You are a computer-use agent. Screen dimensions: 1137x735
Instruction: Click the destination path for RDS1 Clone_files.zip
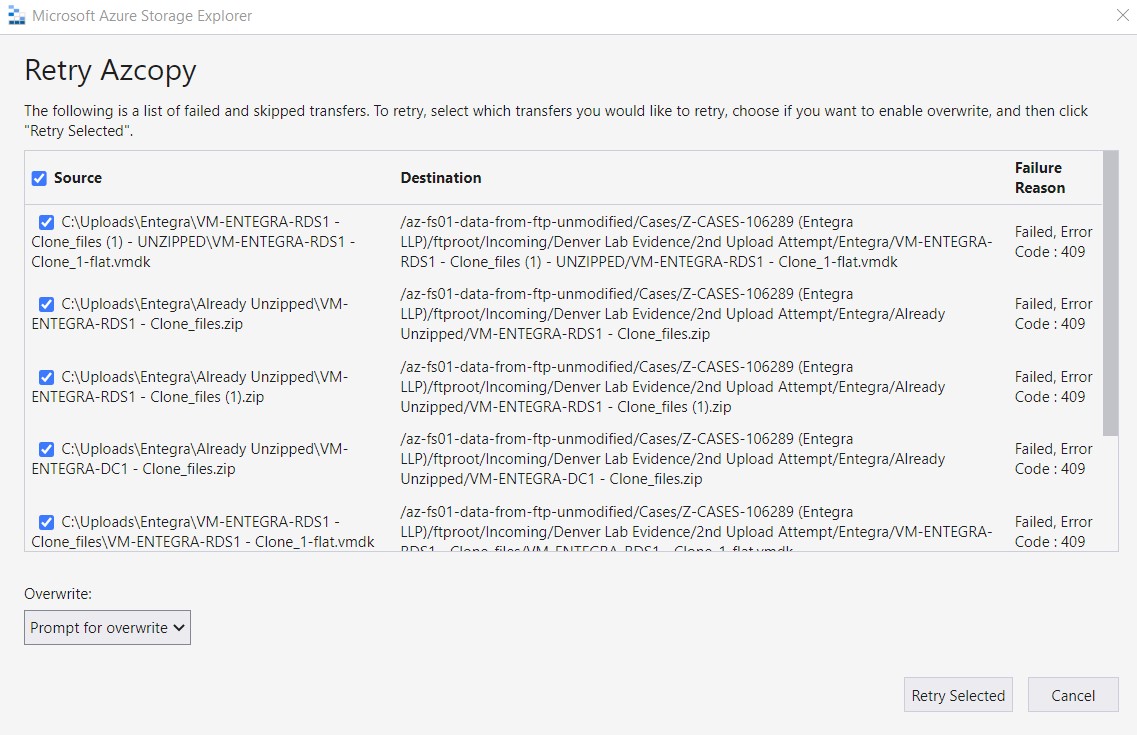click(x=673, y=314)
